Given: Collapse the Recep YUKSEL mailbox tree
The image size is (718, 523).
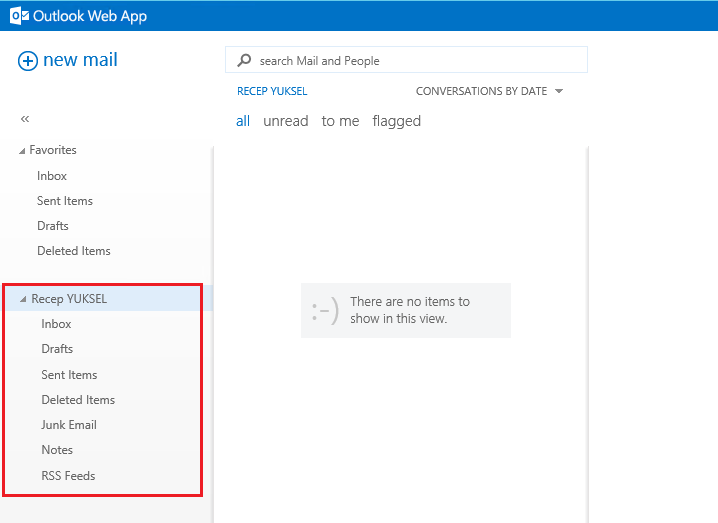Looking at the screenshot, I should (x=23, y=299).
